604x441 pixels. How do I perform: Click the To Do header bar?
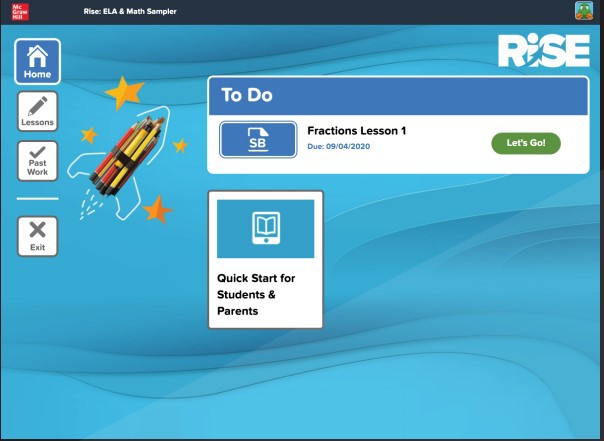[x=397, y=96]
